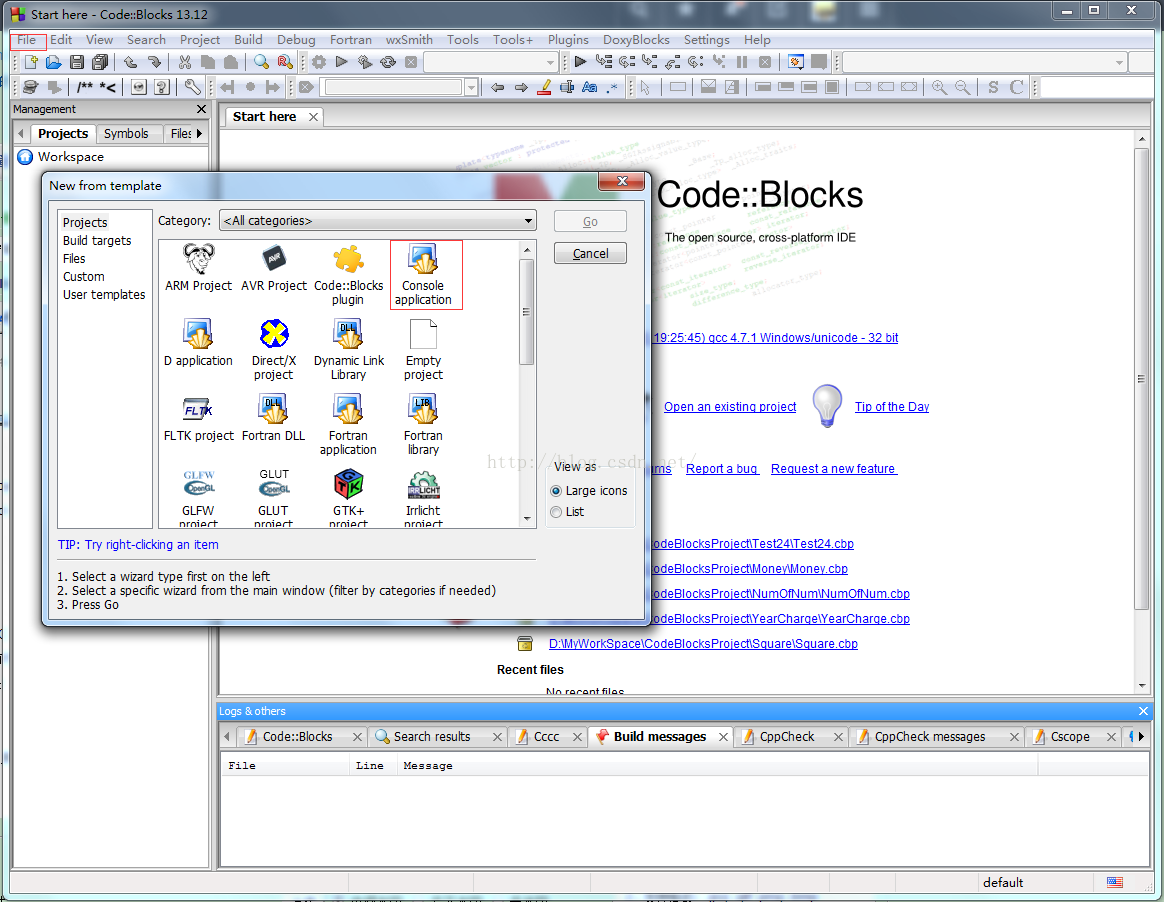Open the Settings menu
Viewport: 1164px width, 902px height.
pyautogui.click(x=706, y=40)
